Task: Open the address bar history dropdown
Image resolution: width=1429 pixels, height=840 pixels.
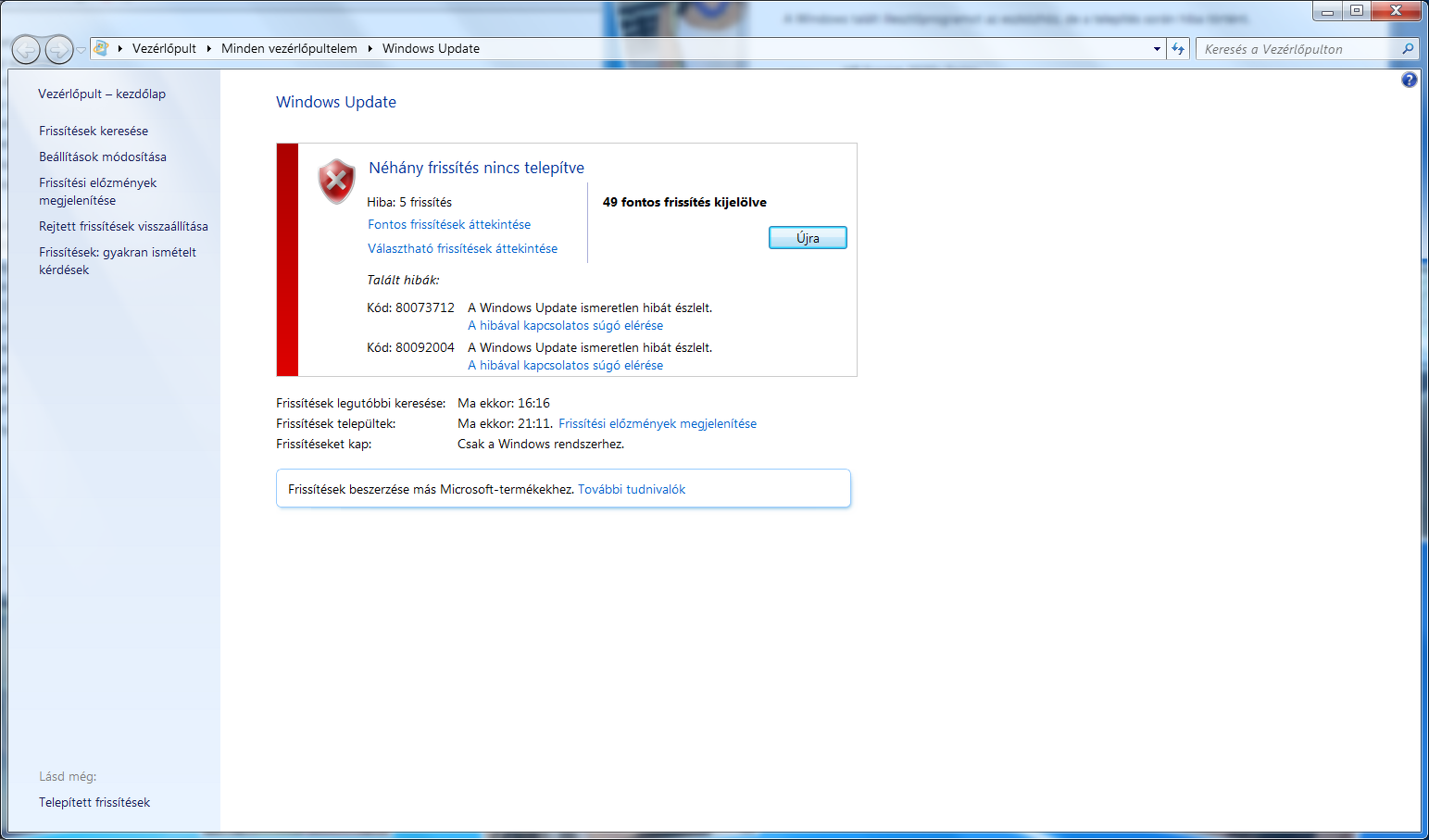Action: pyautogui.click(x=1157, y=49)
